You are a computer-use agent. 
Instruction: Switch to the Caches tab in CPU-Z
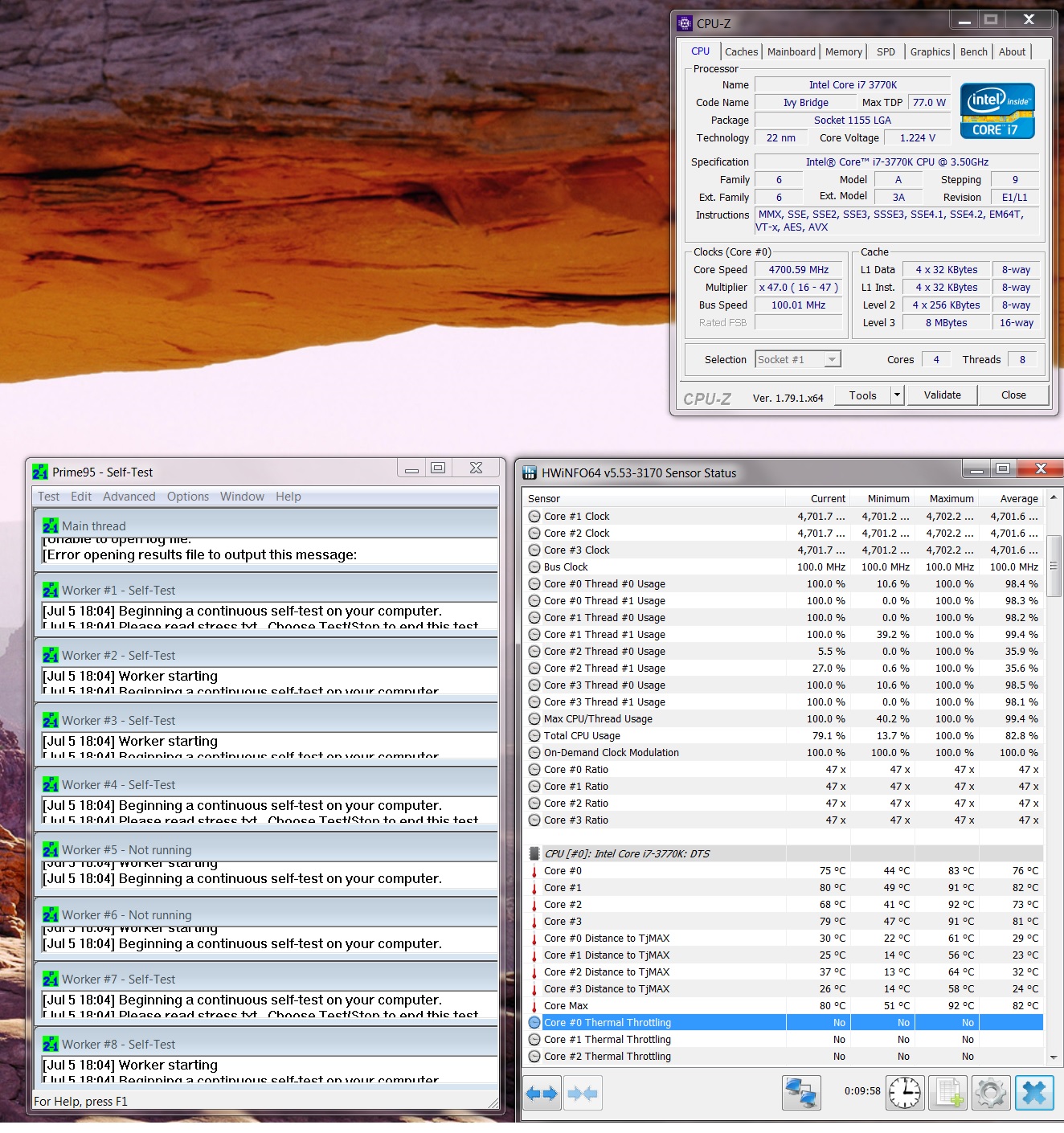click(741, 51)
